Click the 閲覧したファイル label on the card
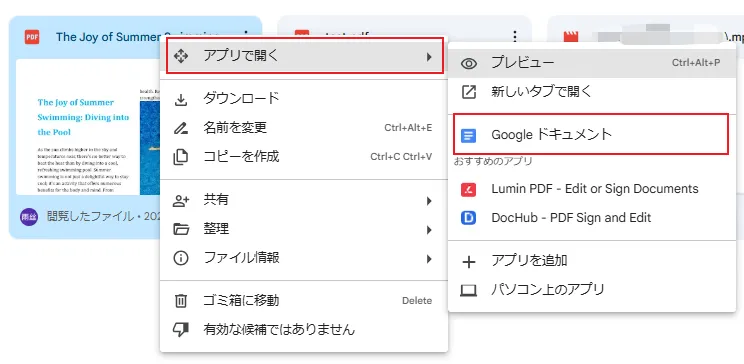 [90, 217]
